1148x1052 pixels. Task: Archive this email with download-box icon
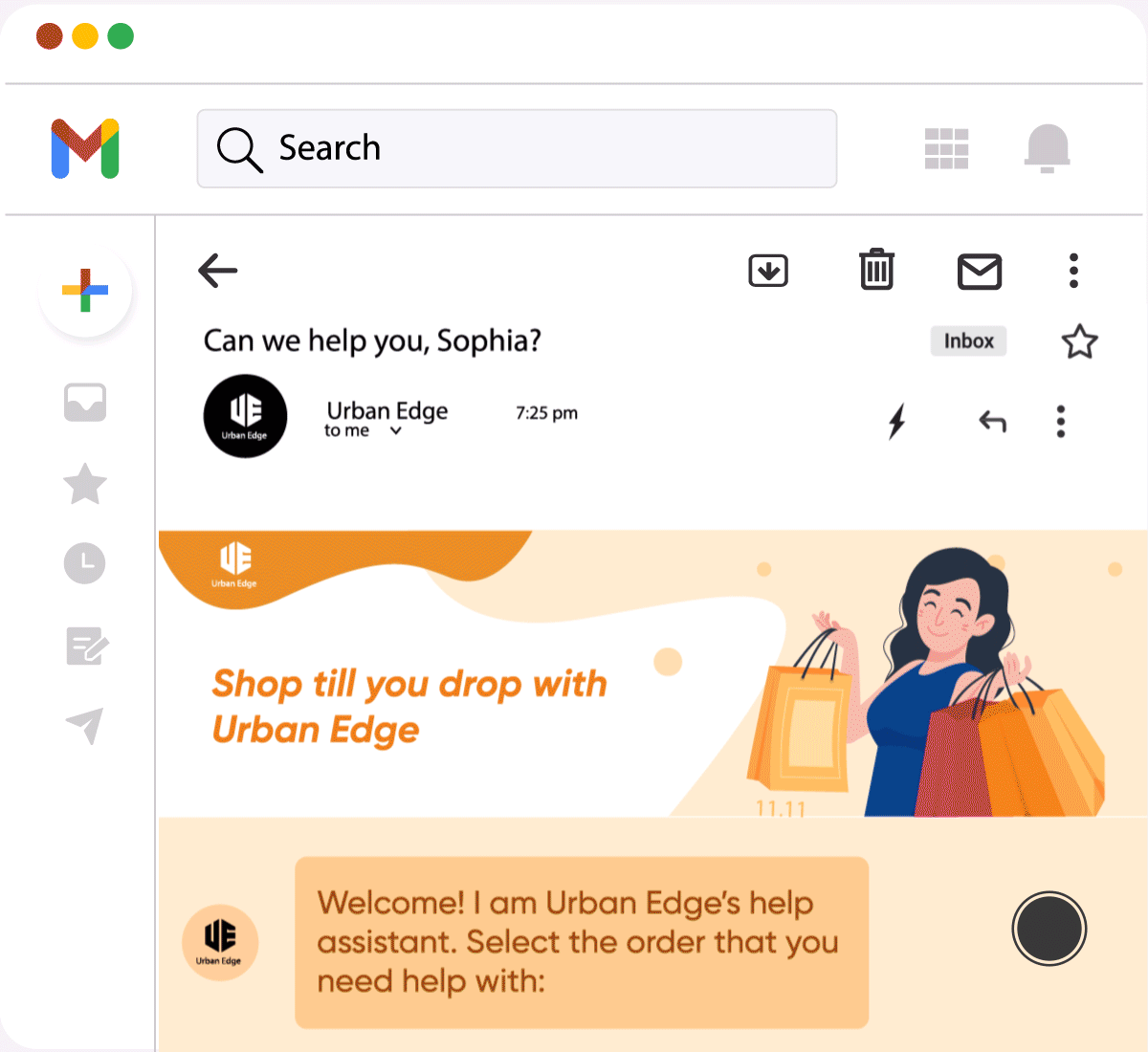[x=768, y=271]
